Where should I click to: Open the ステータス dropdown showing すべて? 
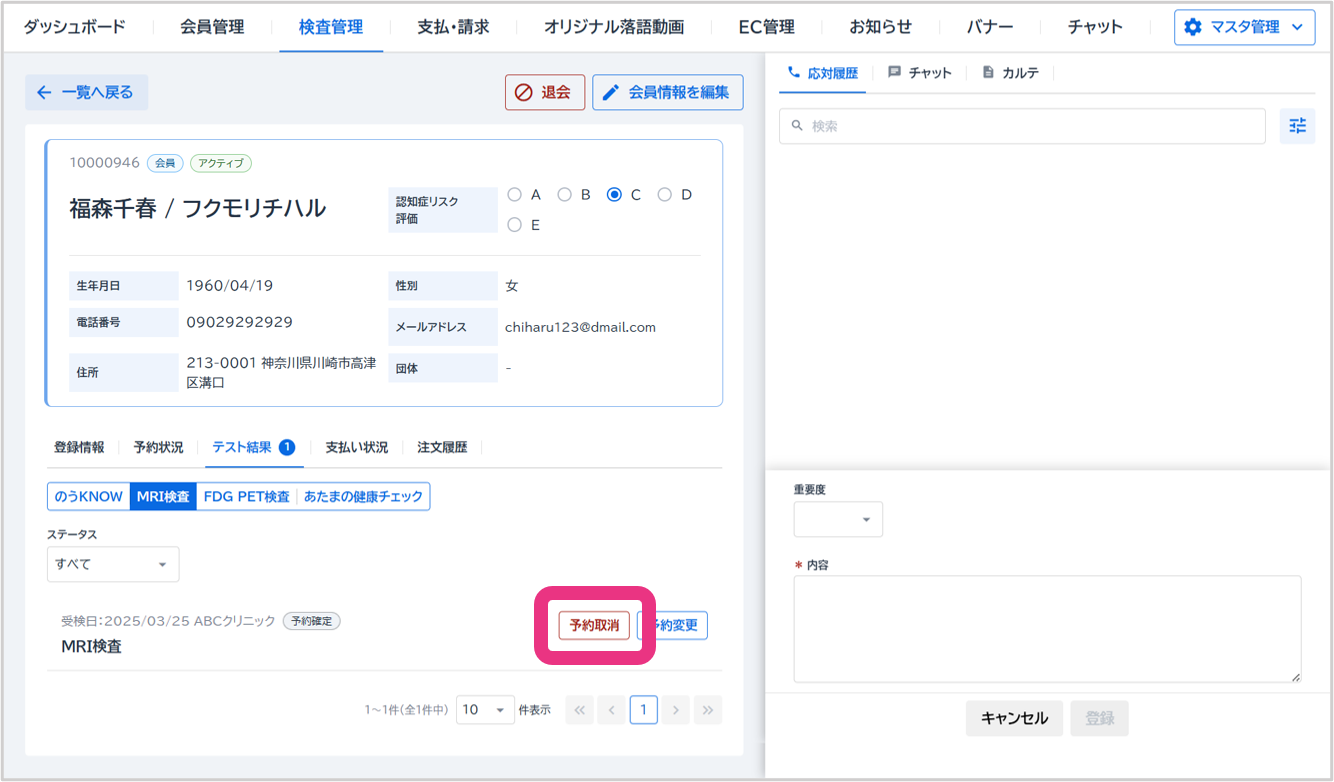[113, 564]
